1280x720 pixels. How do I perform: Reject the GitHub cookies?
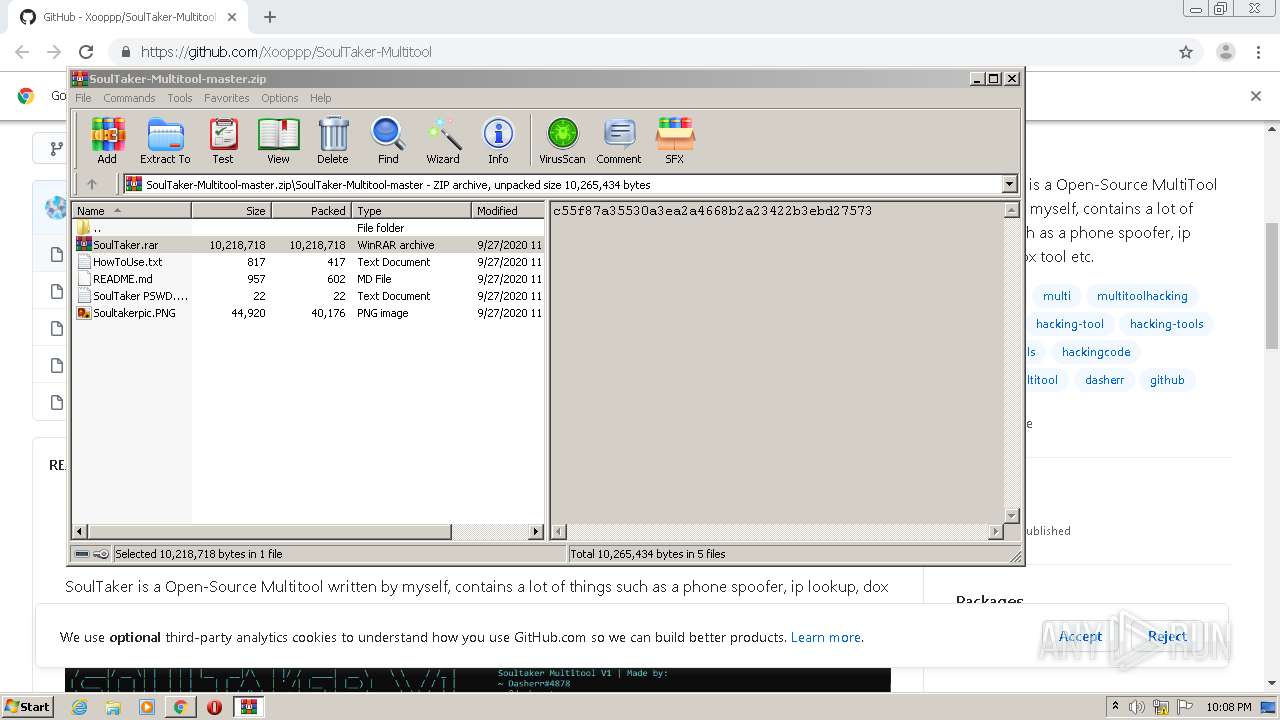coord(1167,636)
